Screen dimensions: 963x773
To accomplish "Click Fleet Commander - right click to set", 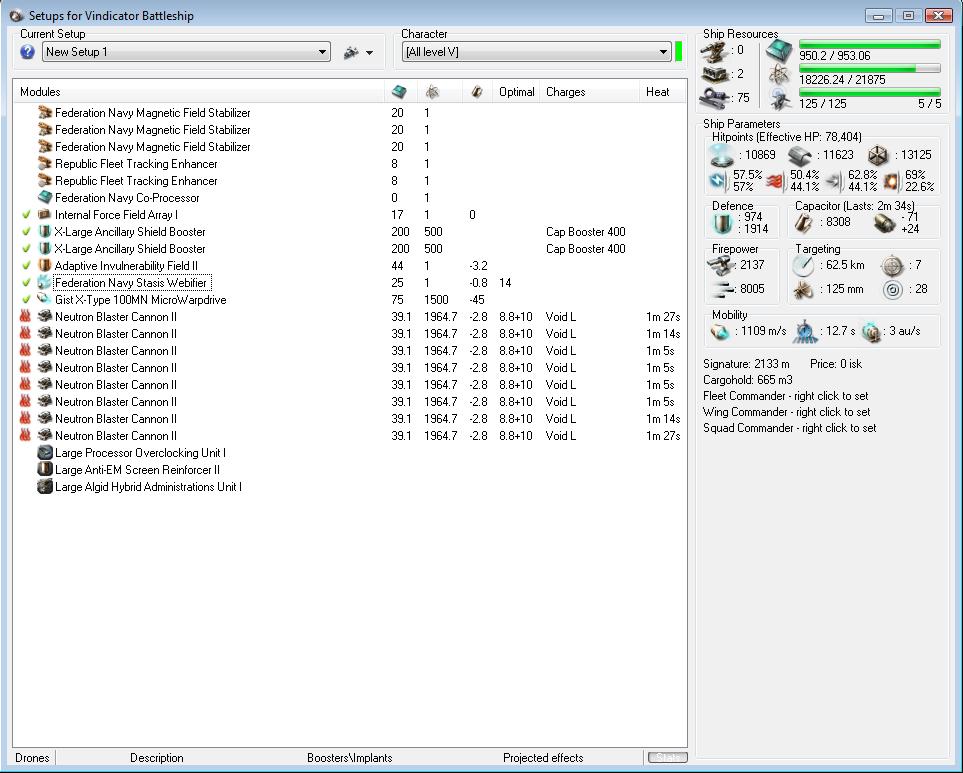I will click(x=786, y=396).
